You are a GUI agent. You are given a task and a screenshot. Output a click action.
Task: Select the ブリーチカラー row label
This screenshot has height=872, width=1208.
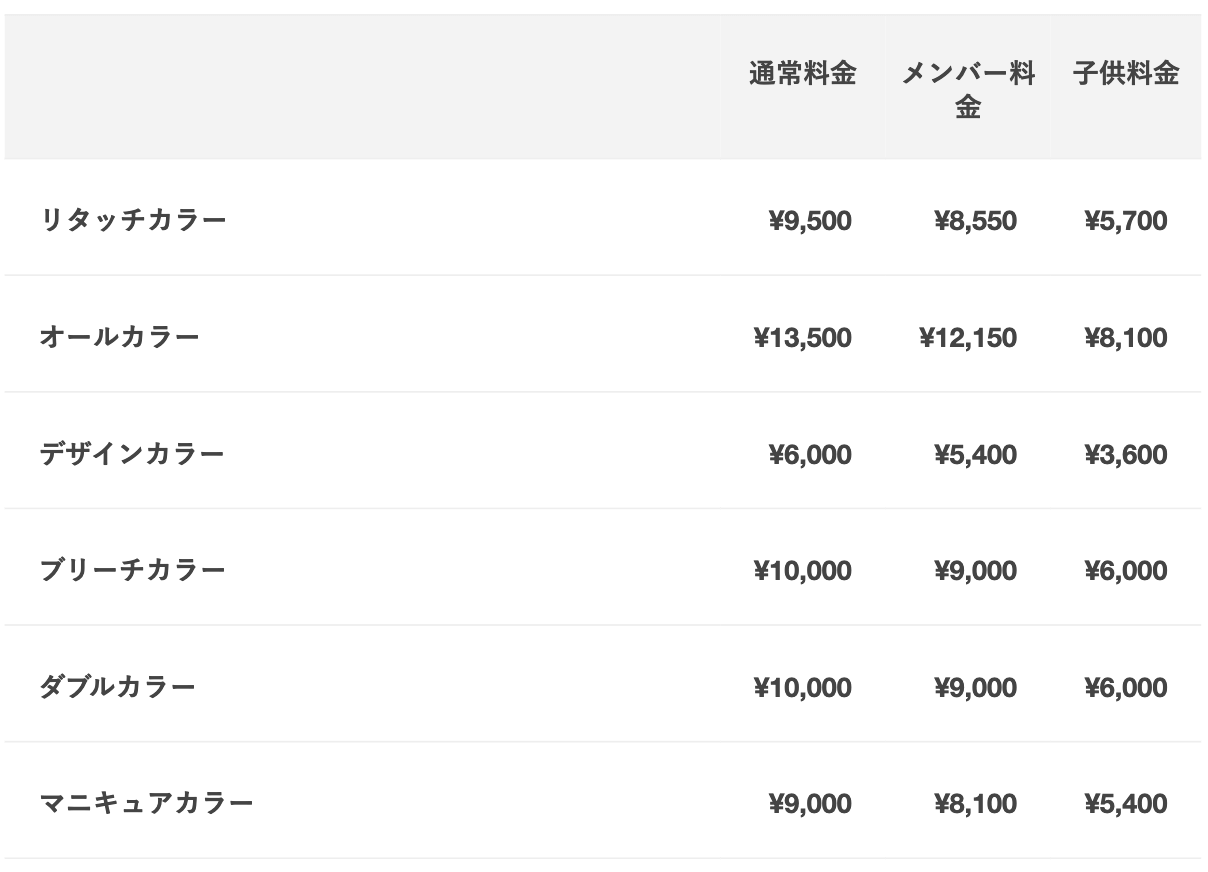[x=133, y=571]
